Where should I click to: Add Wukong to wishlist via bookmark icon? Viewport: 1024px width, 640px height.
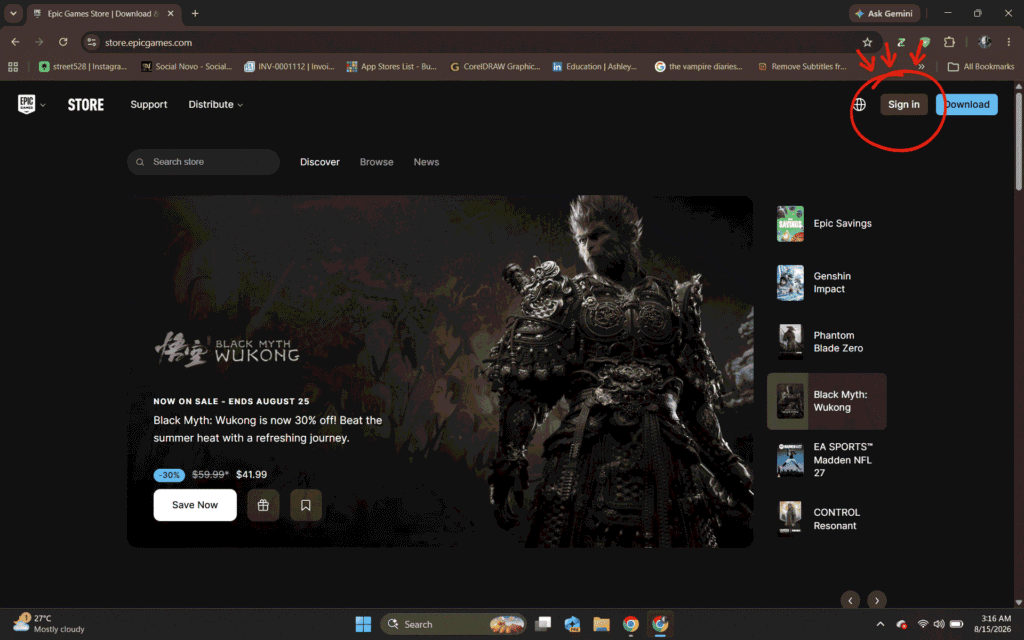click(306, 505)
